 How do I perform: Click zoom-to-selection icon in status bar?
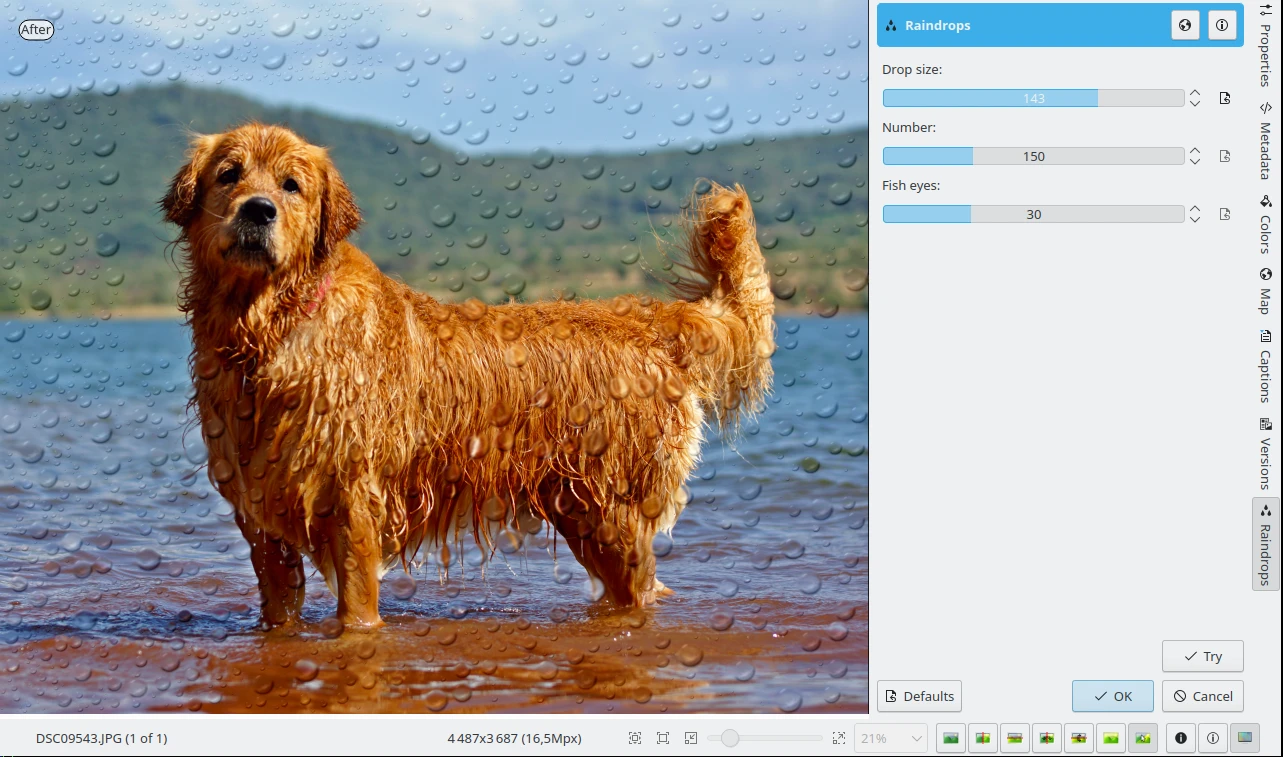(691, 738)
